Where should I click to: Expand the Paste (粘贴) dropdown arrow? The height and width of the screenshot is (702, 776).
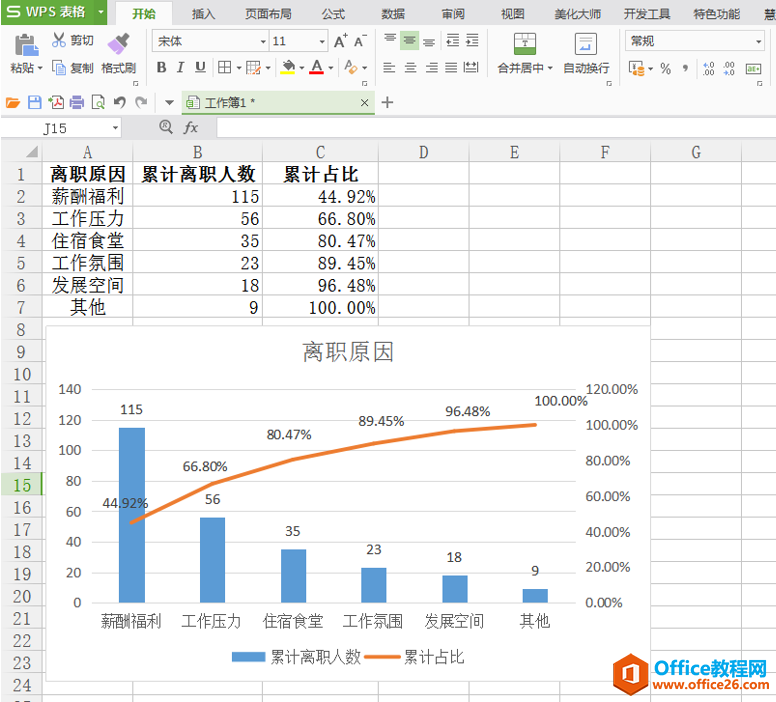point(40,68)
